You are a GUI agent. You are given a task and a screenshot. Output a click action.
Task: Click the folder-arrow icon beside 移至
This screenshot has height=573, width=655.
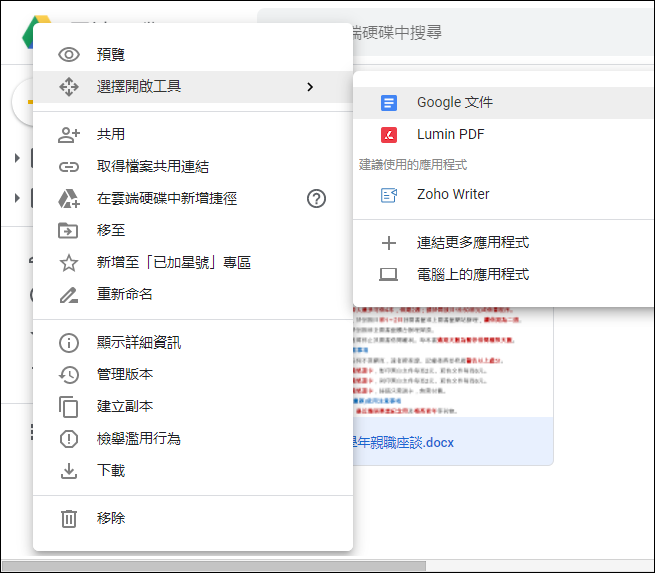tap(68, 231)
